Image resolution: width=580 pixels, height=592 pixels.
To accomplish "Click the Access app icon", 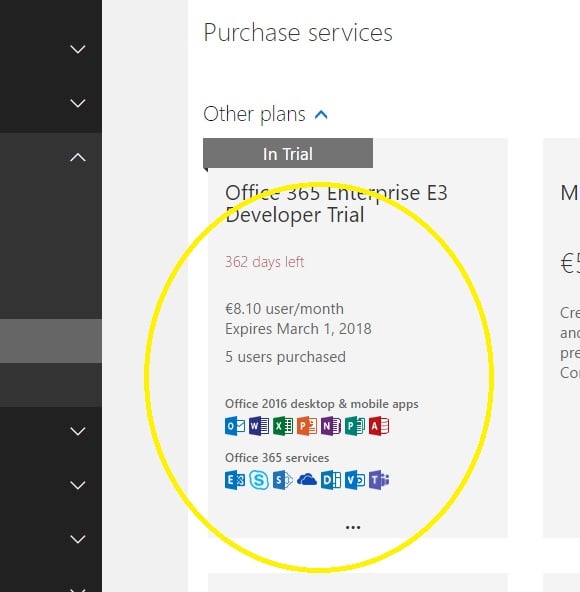I will (x=379, y=426).
